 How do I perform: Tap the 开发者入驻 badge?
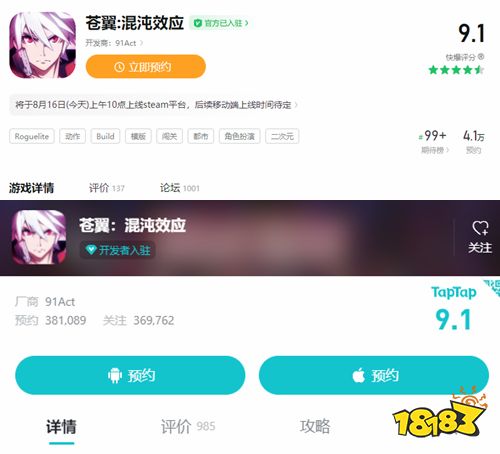tap(118, 250)
